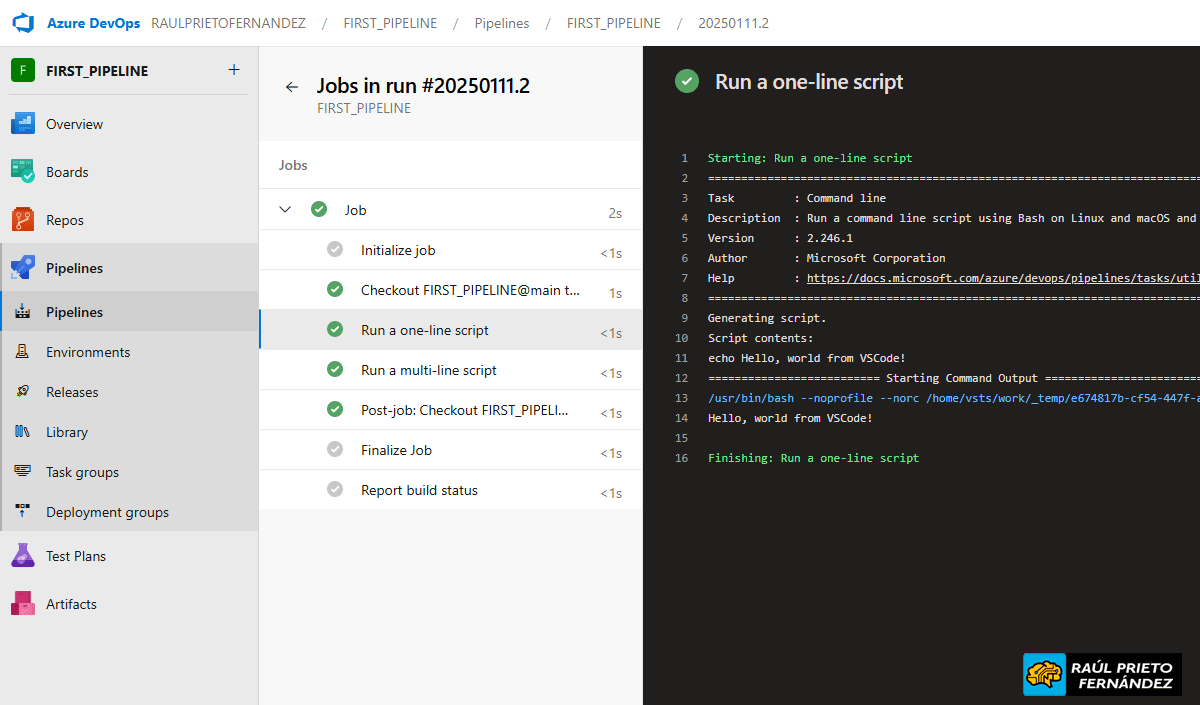Go to the Repos section icon
Viewport: 1200px width, 705px height.
click(23, 220)
